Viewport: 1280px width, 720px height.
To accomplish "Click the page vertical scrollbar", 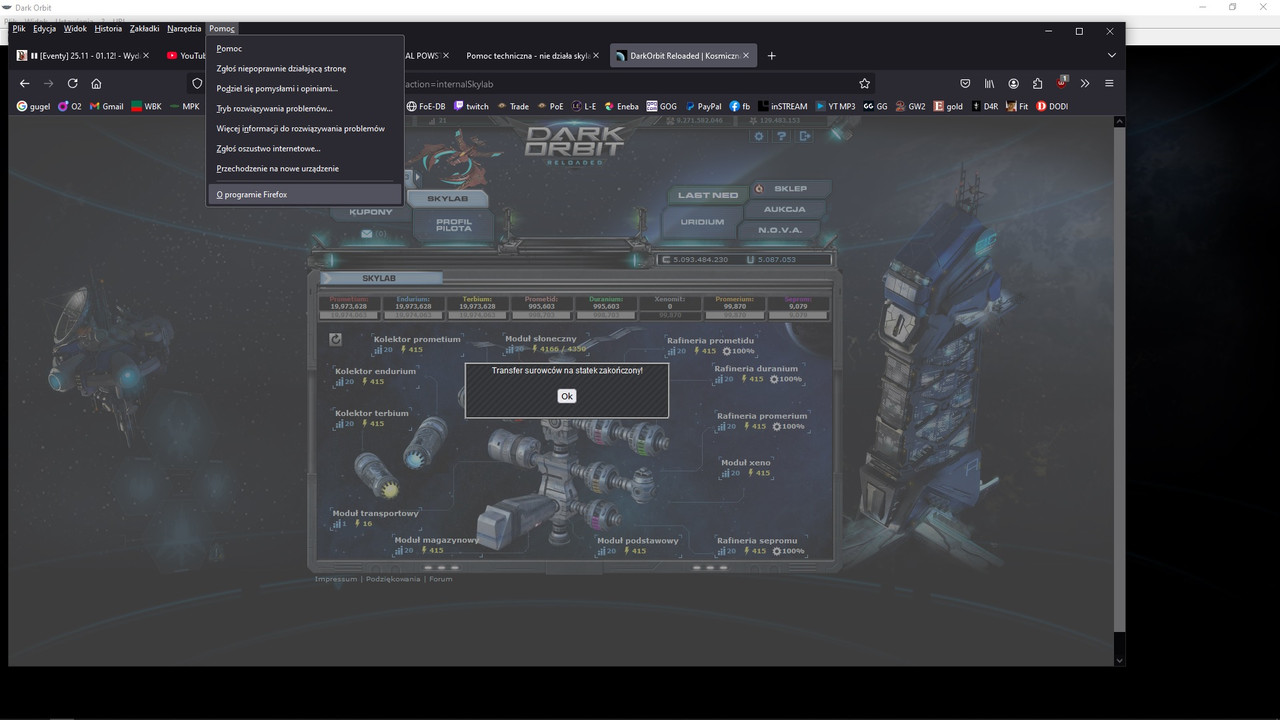I will click(x=1120, y=380).
